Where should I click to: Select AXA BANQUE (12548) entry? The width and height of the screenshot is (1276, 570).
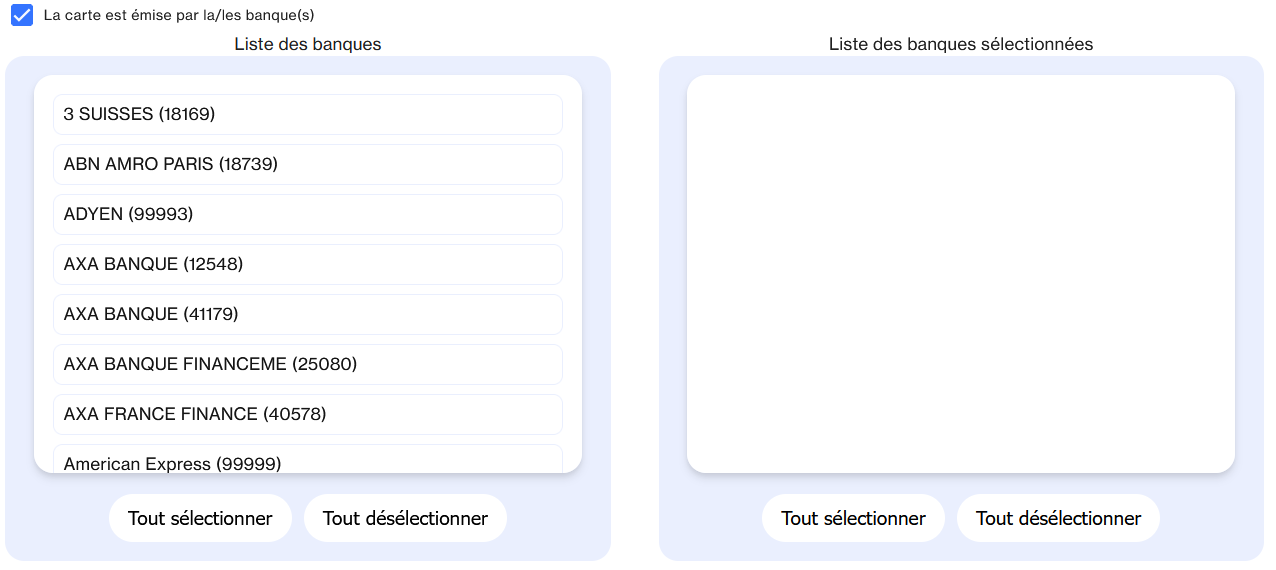[x=308, y=264]
